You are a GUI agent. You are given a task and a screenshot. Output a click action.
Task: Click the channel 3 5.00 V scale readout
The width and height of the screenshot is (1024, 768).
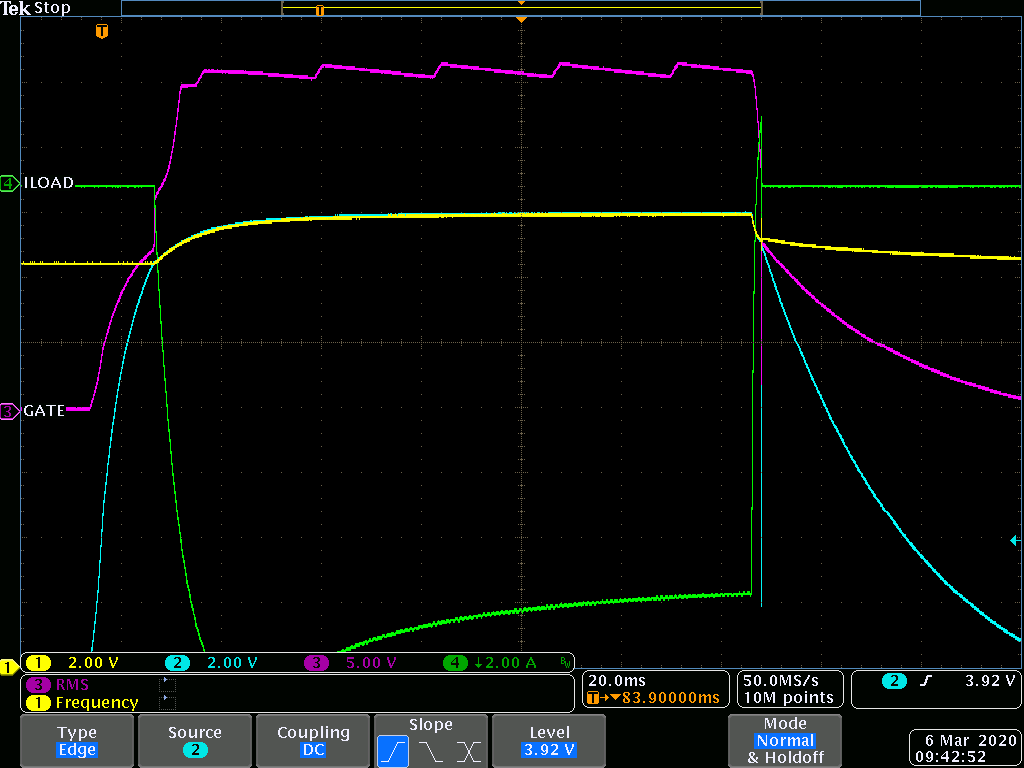pos(371,663)
